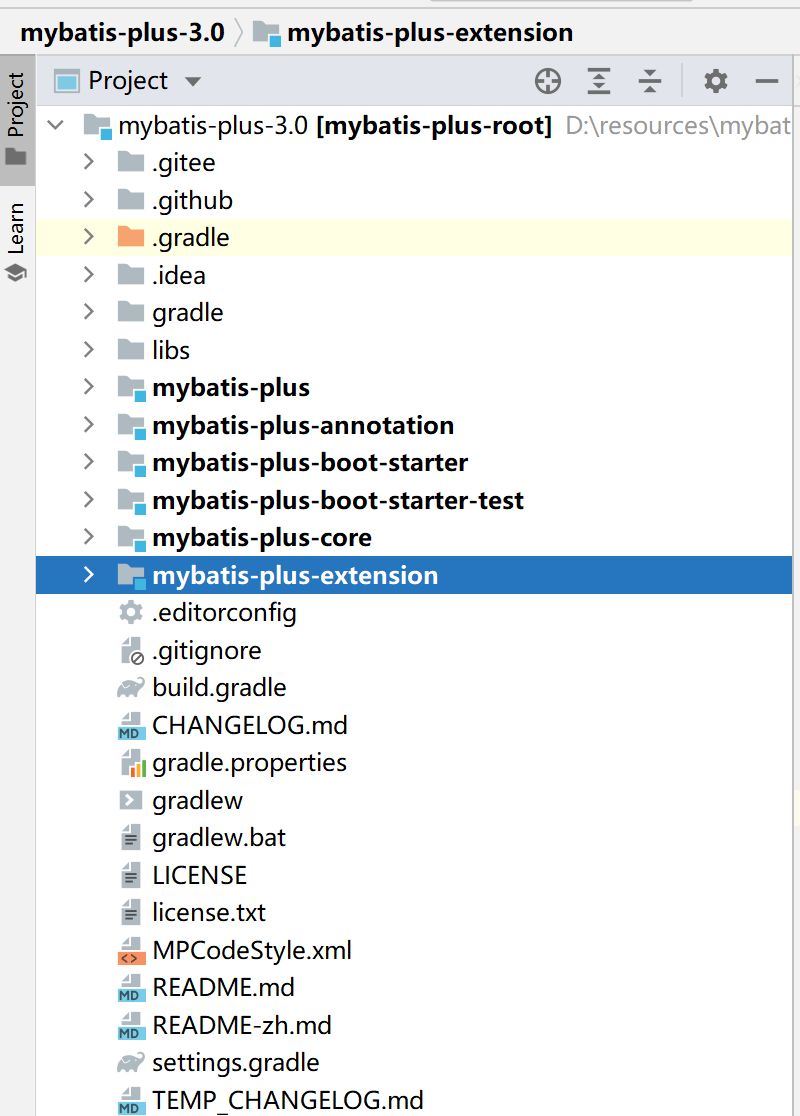Click the .gitee folder icon

pos(131,162)
